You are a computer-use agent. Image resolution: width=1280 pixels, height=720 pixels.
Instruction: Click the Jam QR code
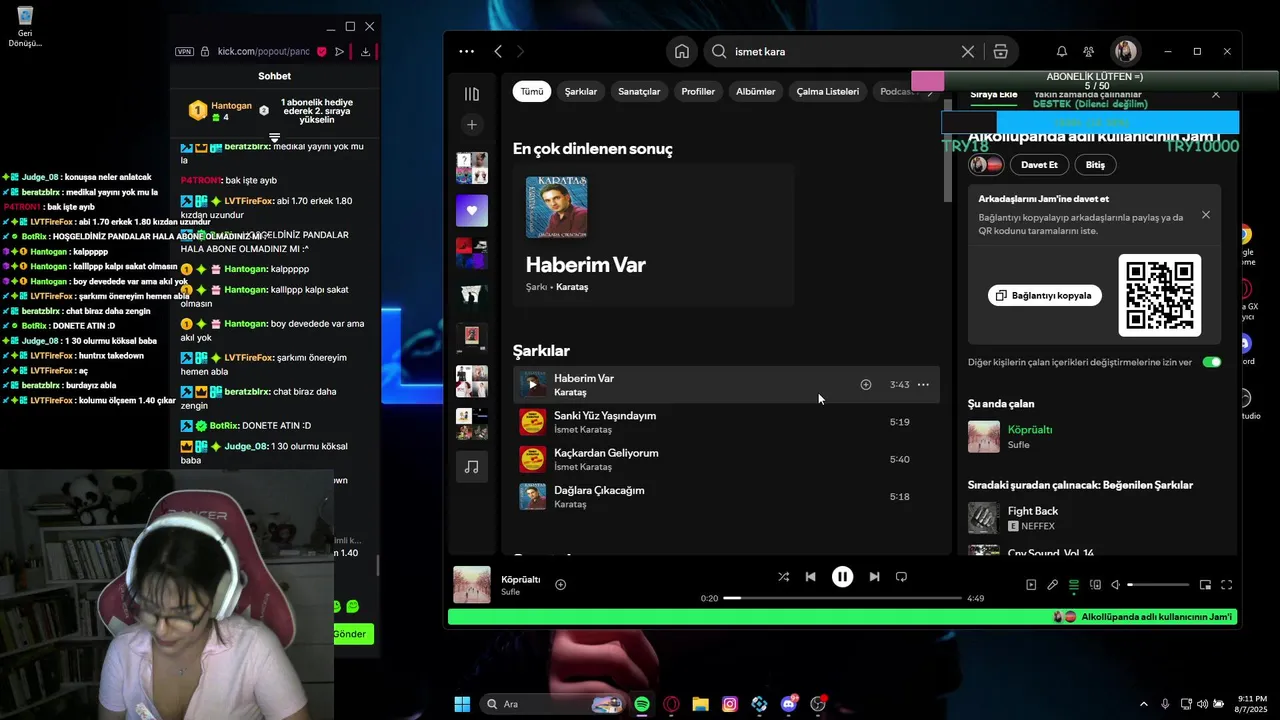click(x=1160, y=296)
